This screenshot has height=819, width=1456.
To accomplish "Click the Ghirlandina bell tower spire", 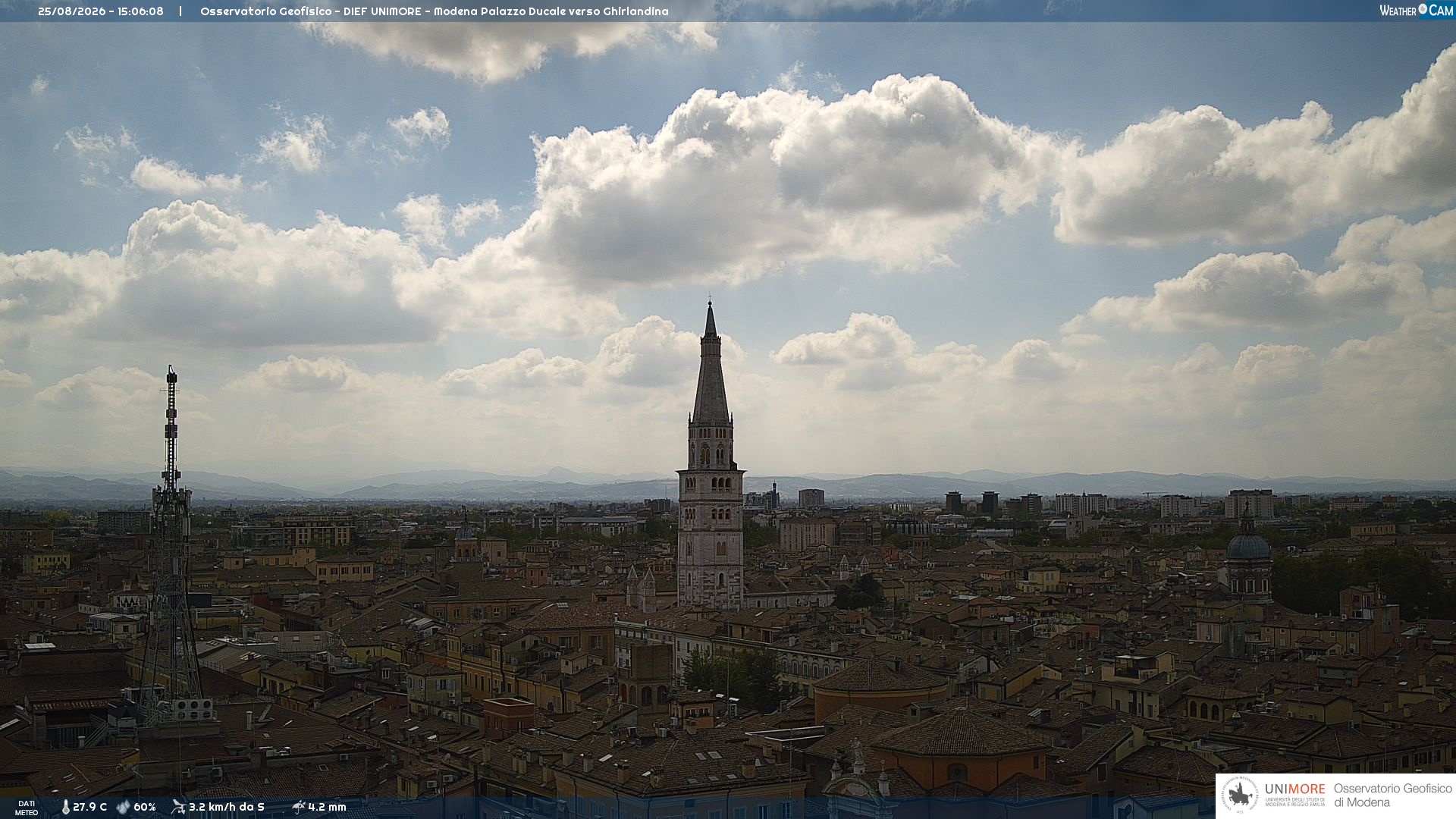I will click(711, 364).
